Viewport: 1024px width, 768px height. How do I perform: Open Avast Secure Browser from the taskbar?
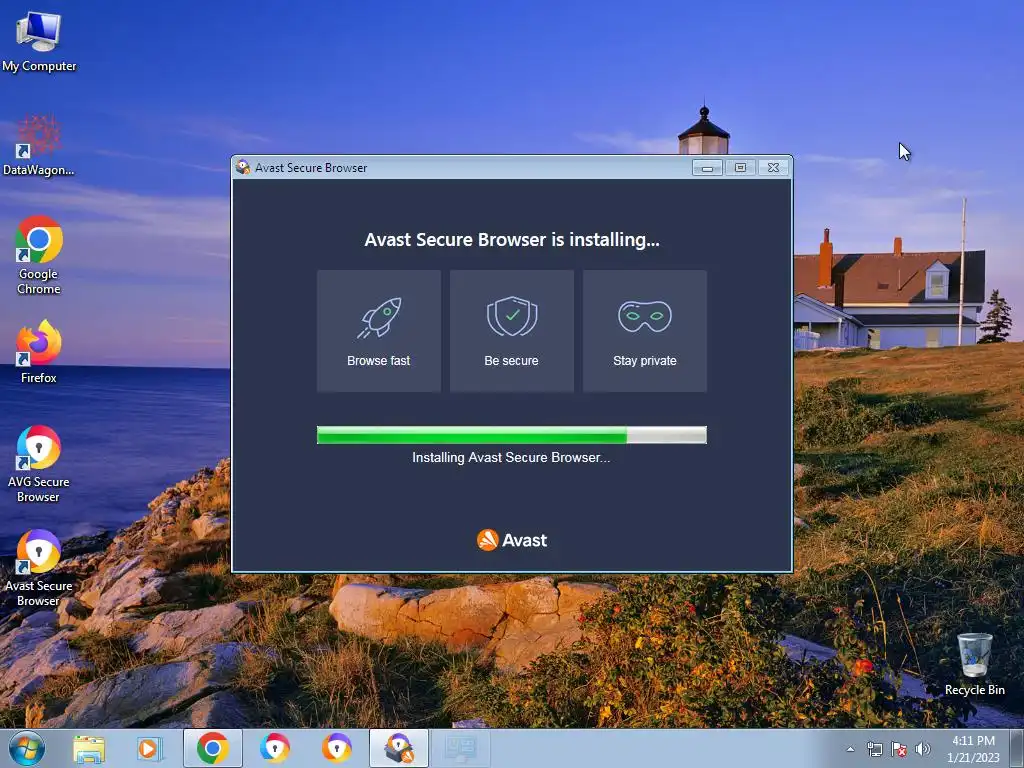(336, 748)
